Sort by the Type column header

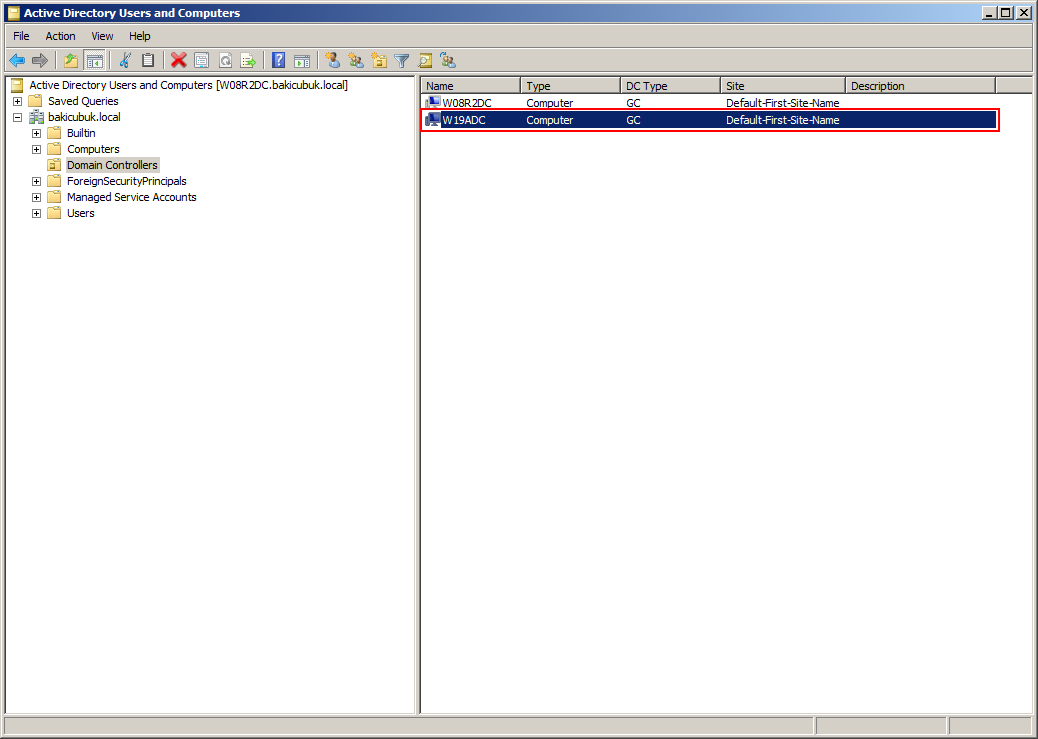(x=571, y=86)
